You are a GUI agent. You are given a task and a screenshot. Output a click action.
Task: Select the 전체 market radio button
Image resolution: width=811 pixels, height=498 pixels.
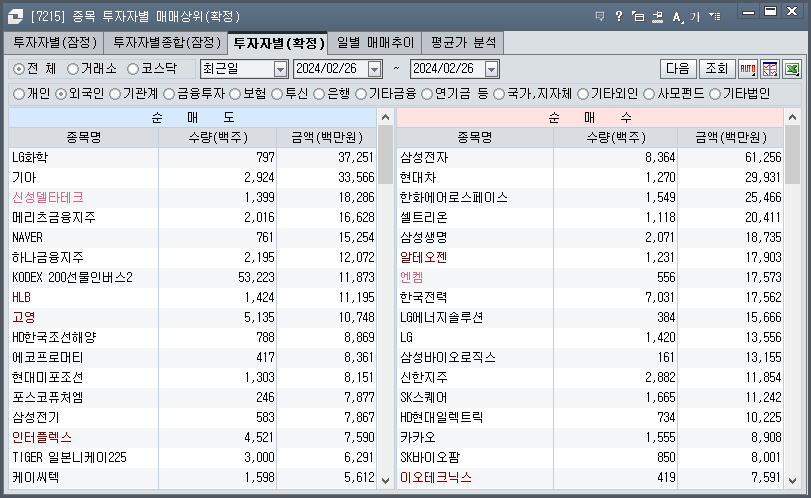point(19,69)
